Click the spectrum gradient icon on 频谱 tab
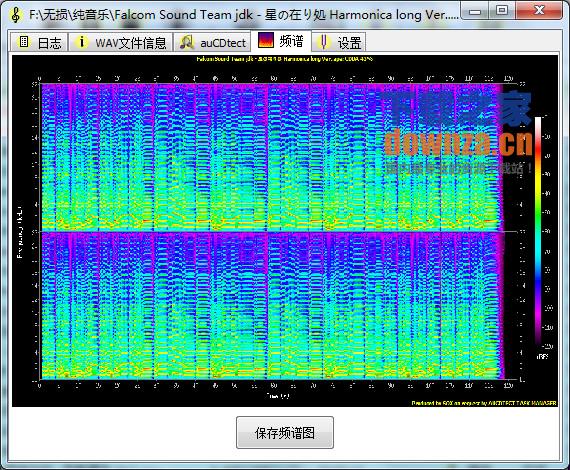This screenshot has width=570, height=470. click(x=266, y=40)
